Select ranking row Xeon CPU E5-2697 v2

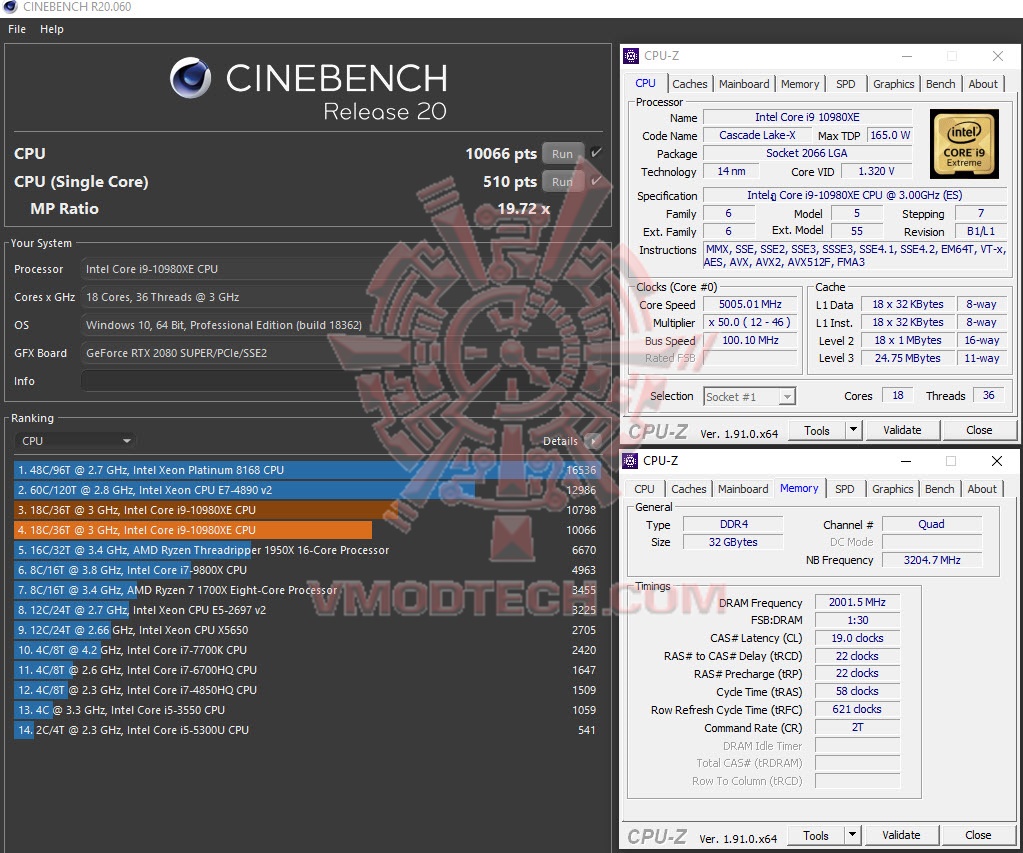307,610
